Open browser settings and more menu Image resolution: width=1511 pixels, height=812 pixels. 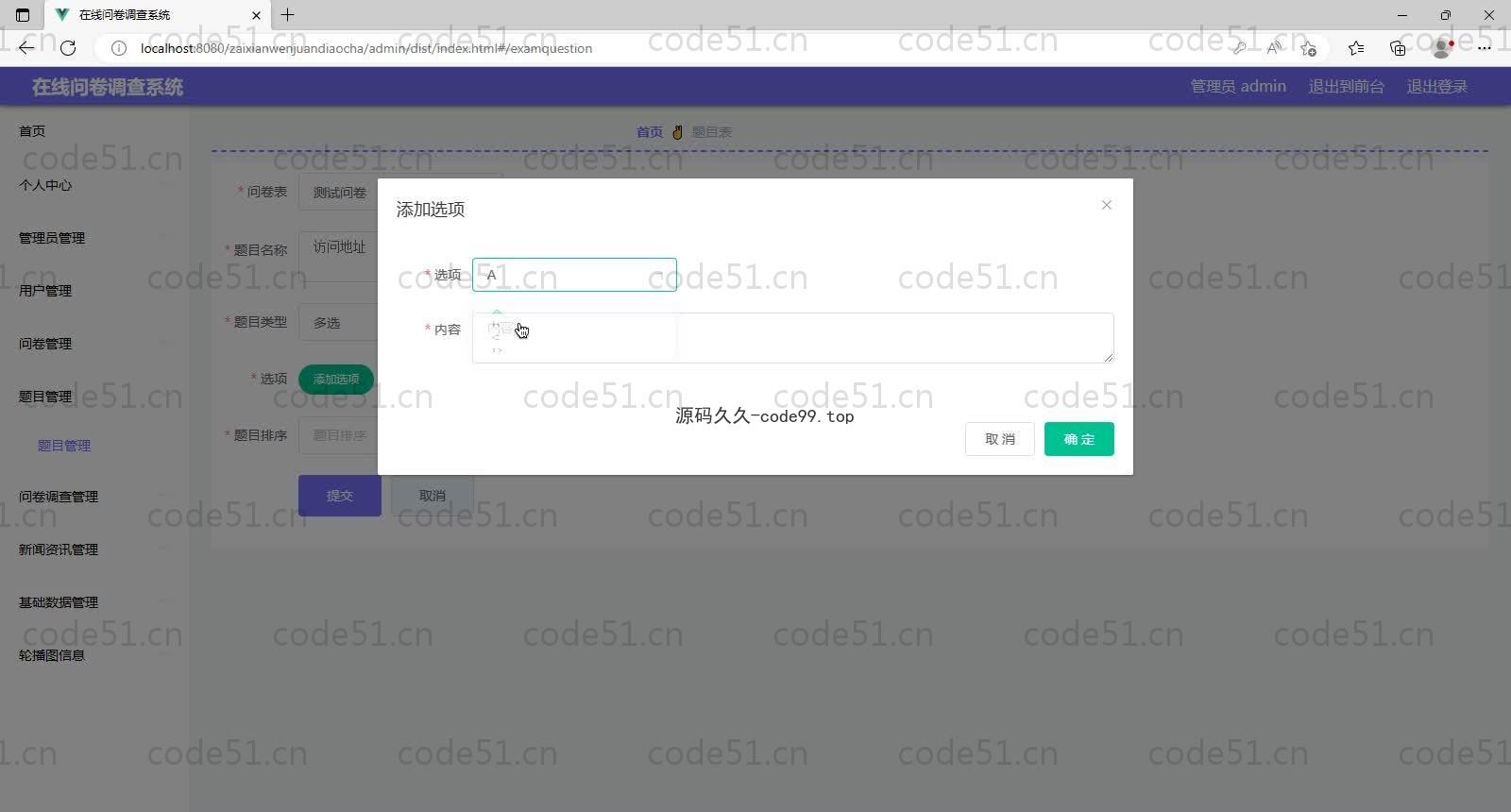[1484, 48]
